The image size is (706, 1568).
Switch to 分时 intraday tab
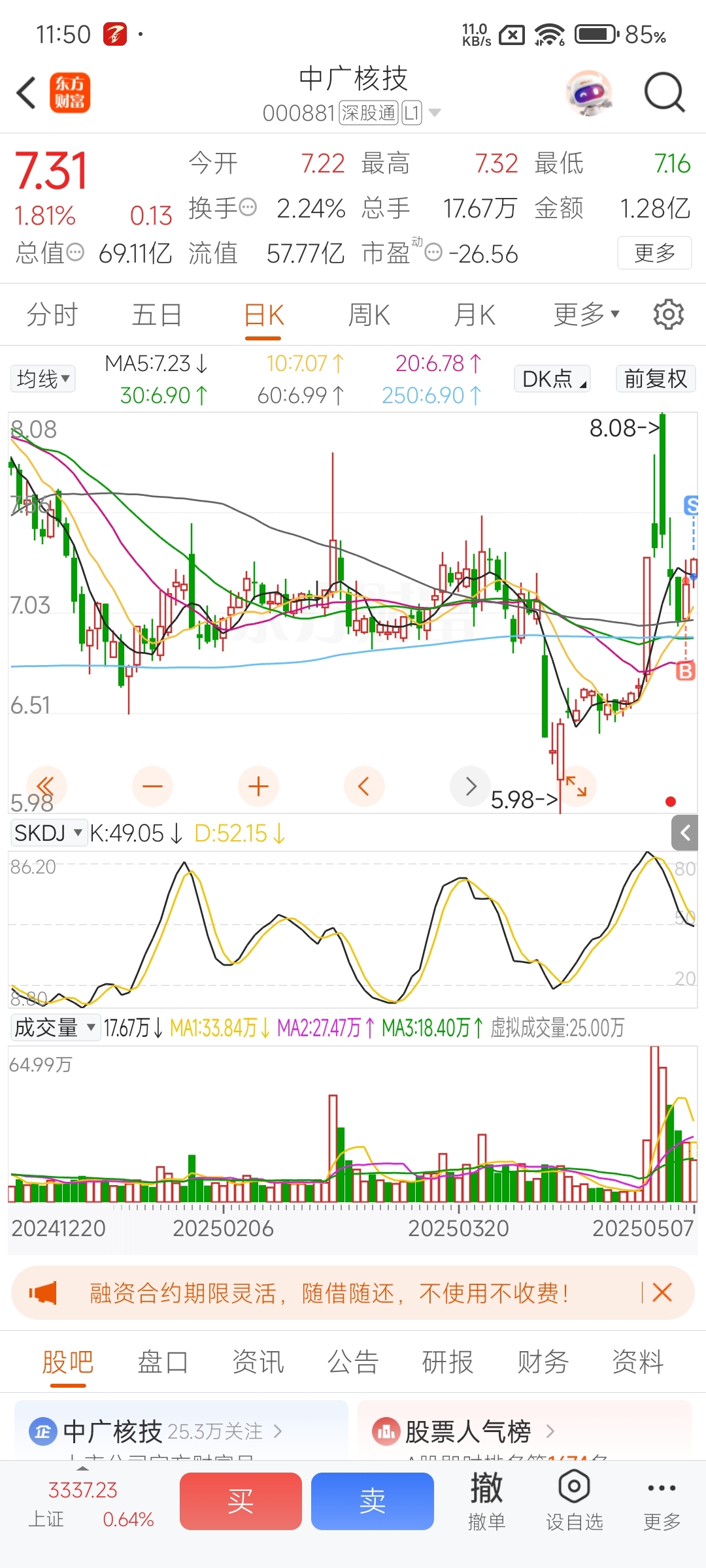coord(52,314)
